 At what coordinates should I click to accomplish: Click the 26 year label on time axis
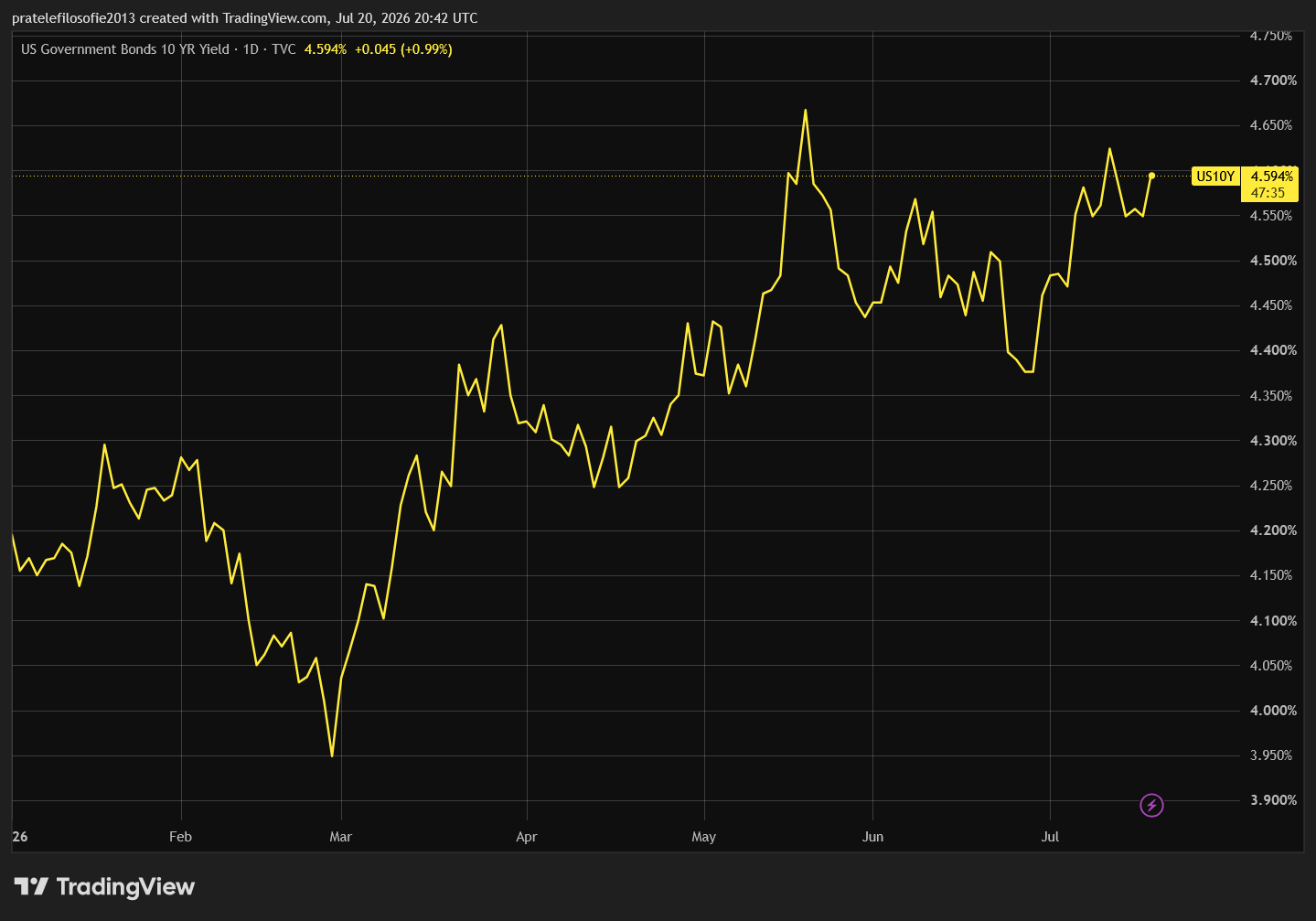pyautogui.click(x=20, y=837)
